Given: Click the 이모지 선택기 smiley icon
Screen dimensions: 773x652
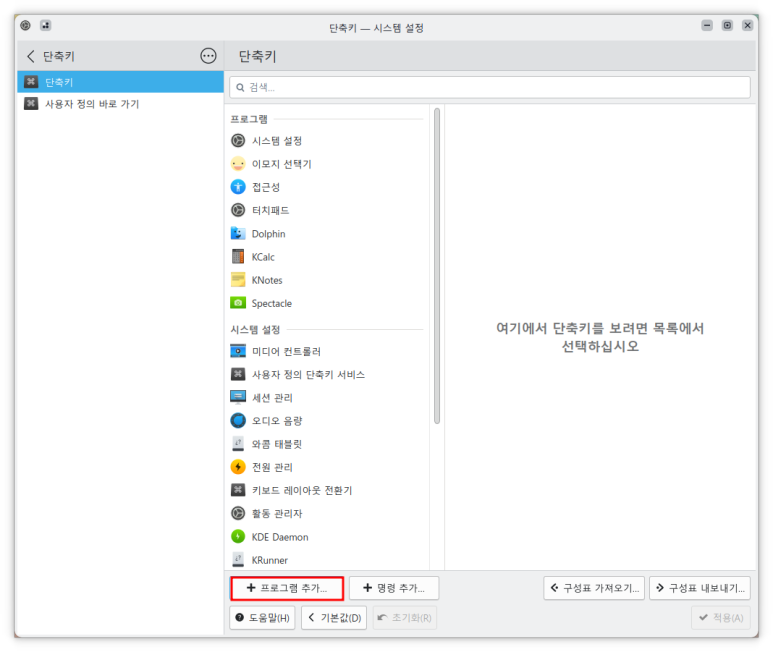Looking at the screenshot, I should pyautogui.click(x=238, y=164).
